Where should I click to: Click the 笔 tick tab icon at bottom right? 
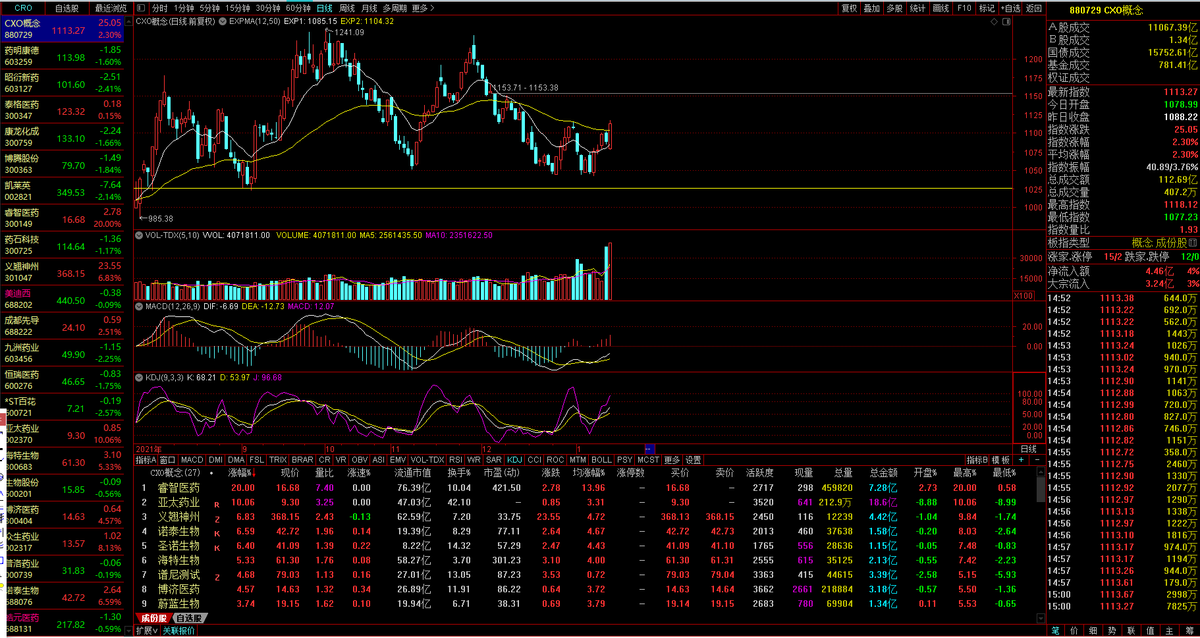pyautogui.click(x=1056, y=631)
